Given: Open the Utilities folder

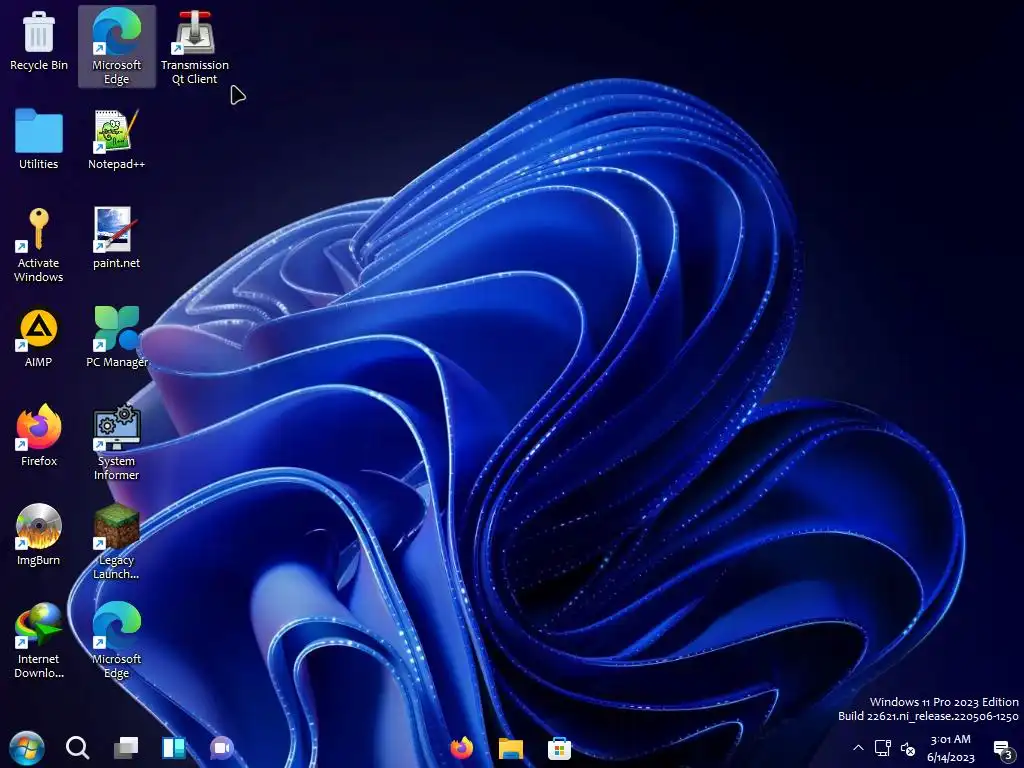Looking at the screenshot, I should pos(39,139).
